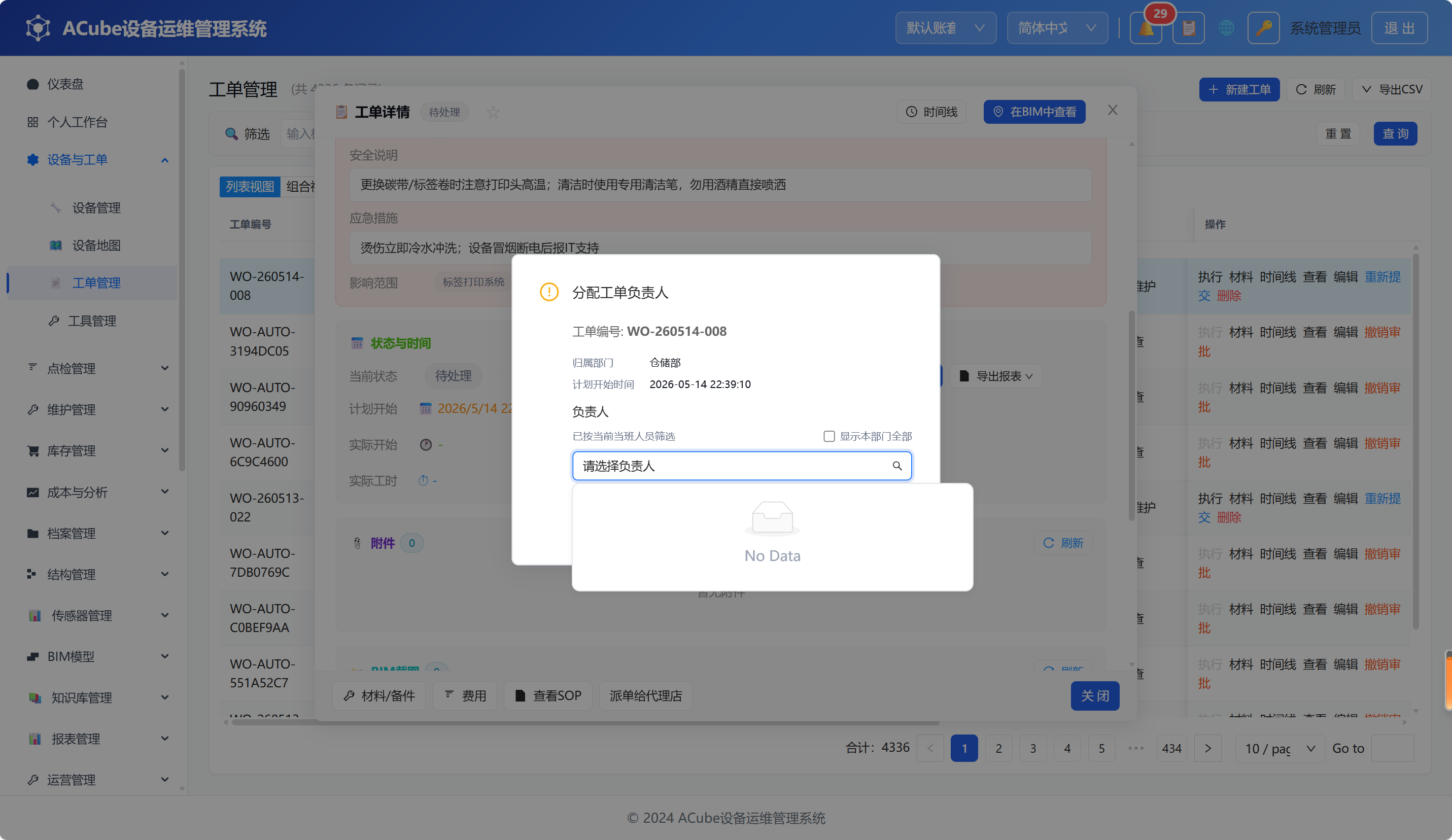Click the 时间线 button in detail header

point(931,112)
